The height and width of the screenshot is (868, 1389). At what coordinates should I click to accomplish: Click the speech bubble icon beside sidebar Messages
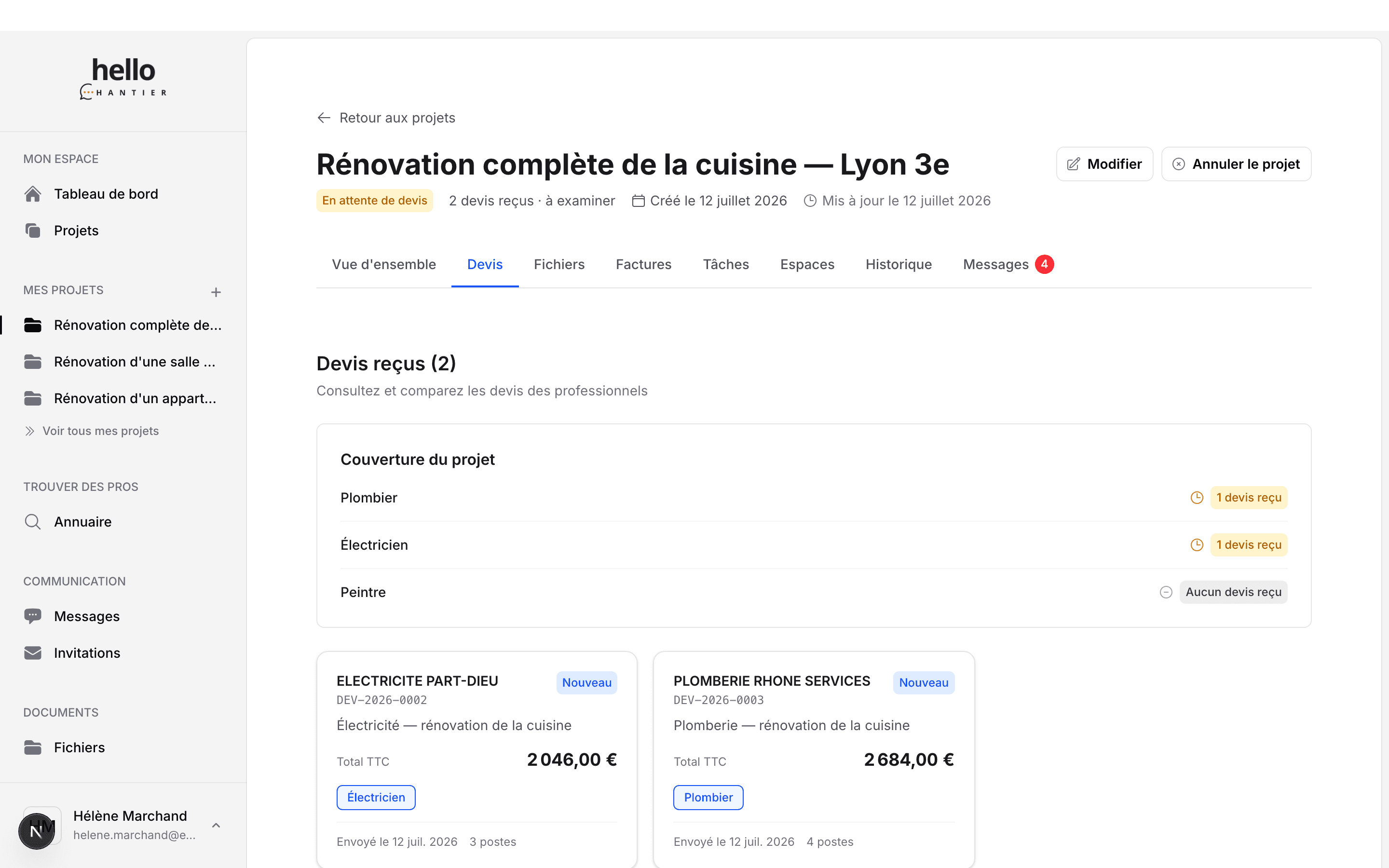(x=33, y=617)
